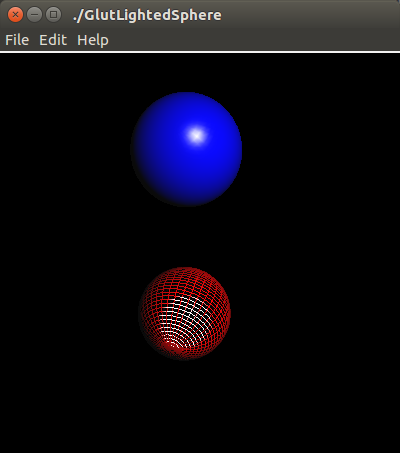Click the wireframe sphere's converging pole point
This screenshot has height=453, width=400.
click(x=170, y=345)
